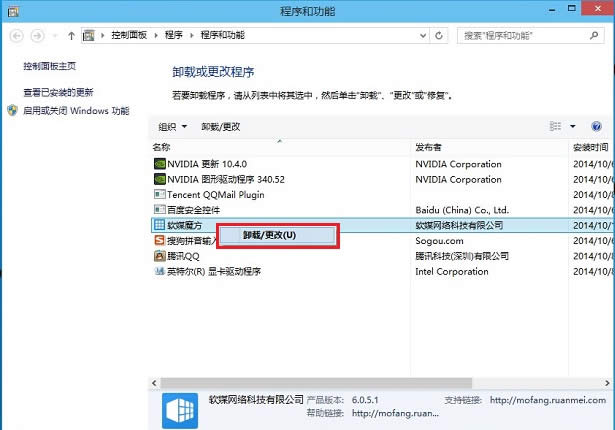Click the 搜狗拼音输入法 icon in the list
Image resolution: width=615 pixels, height=430 pixels.
pos(158,241)
